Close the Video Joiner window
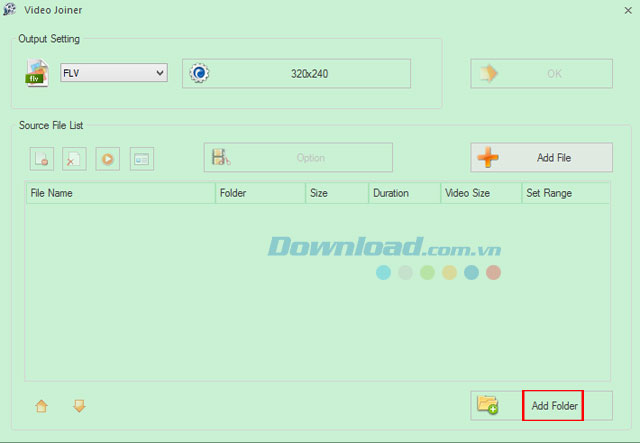The width and height of the screenshot is (640, 443). (x=628, y=11)
